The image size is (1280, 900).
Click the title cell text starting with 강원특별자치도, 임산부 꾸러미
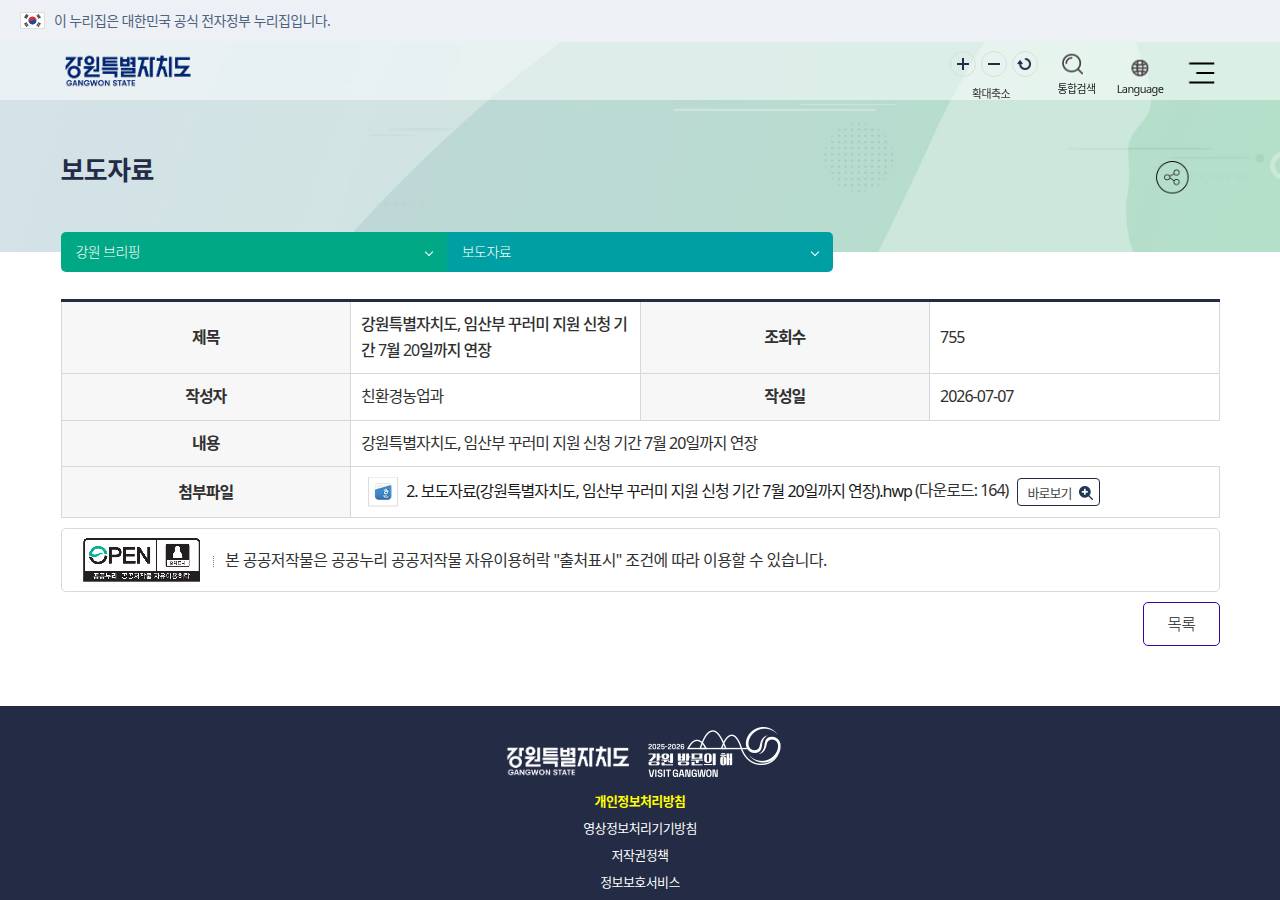[x=494, y=337]
